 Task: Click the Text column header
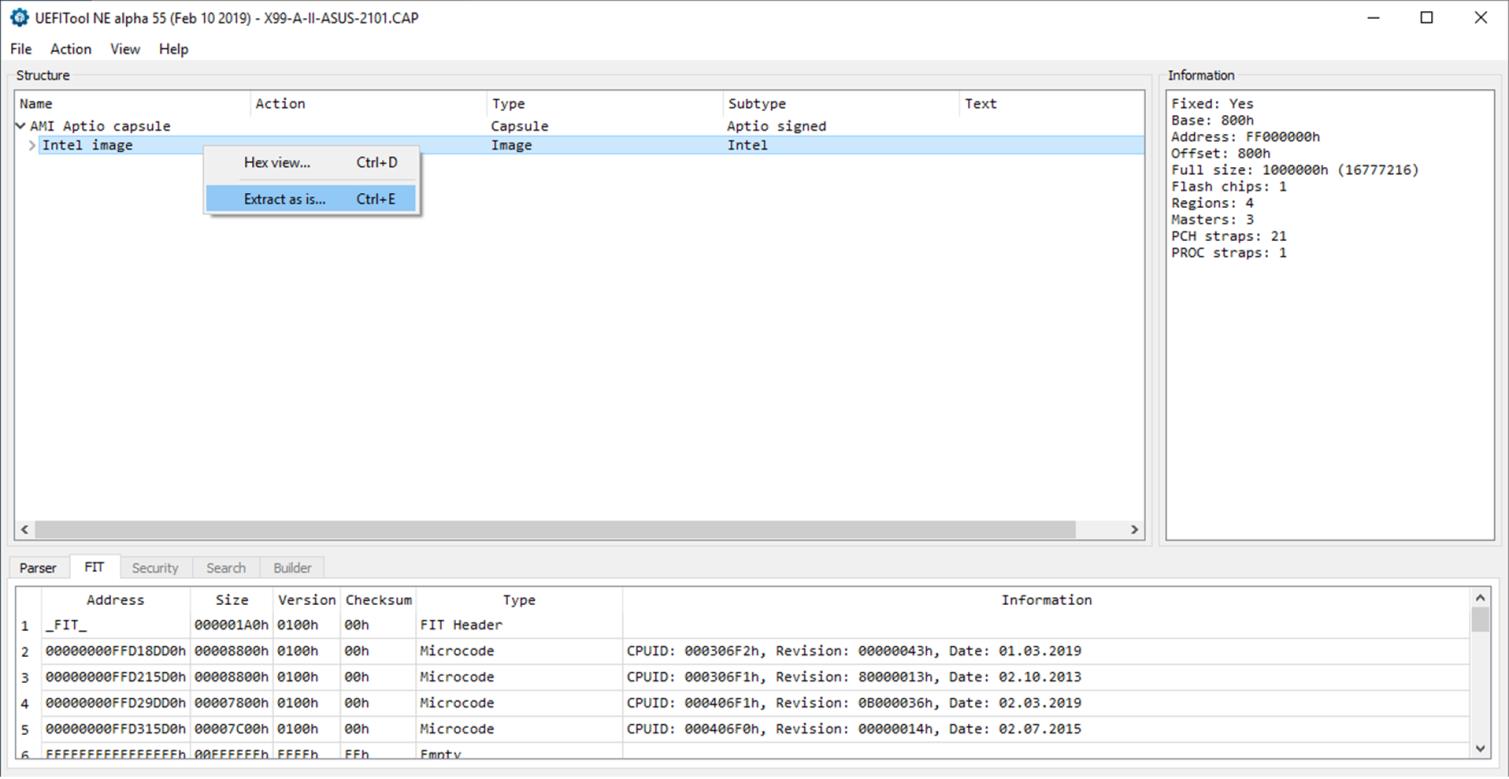(1052, 104)
